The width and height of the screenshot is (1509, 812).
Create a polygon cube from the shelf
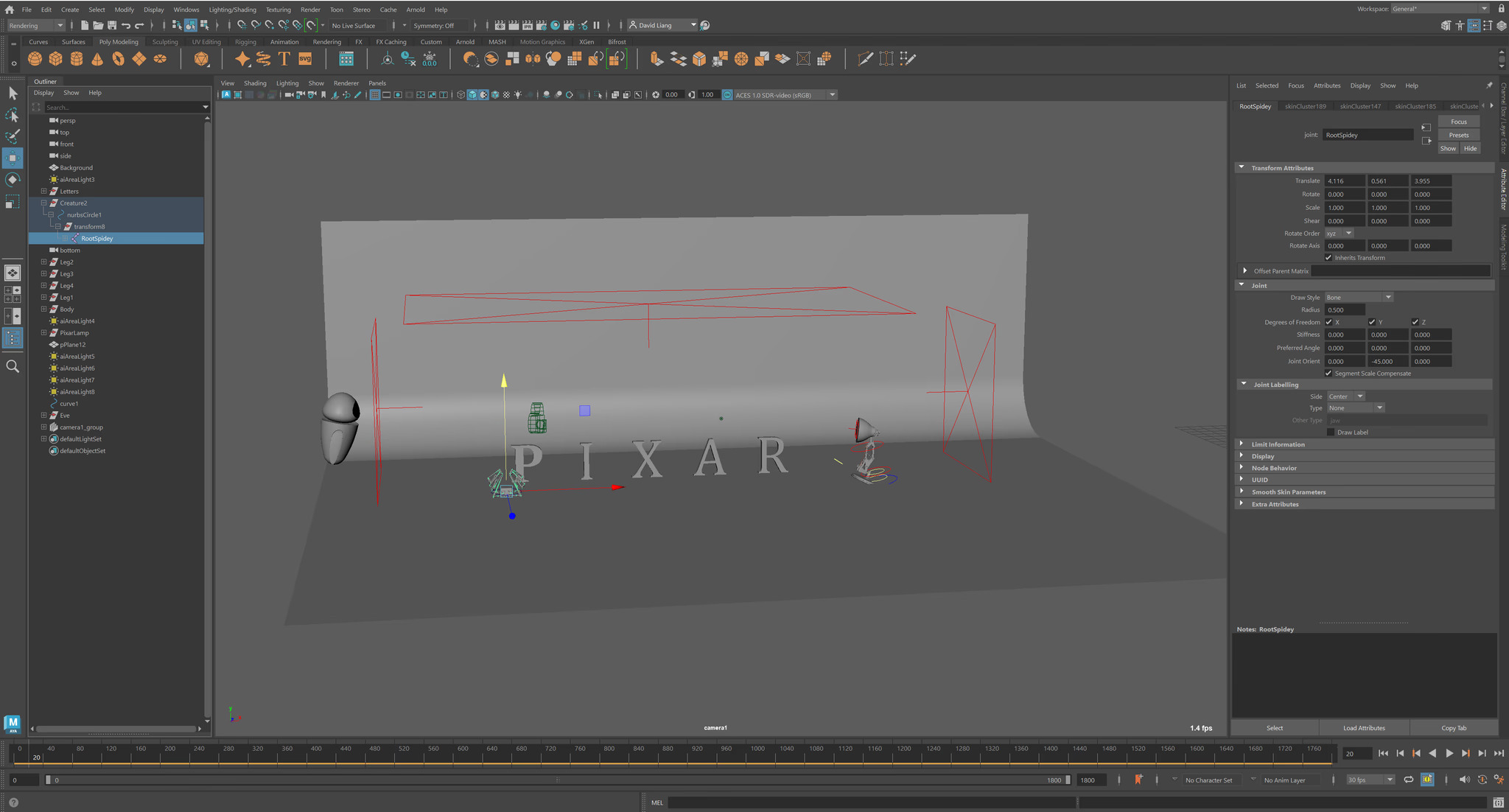point(55,59)
